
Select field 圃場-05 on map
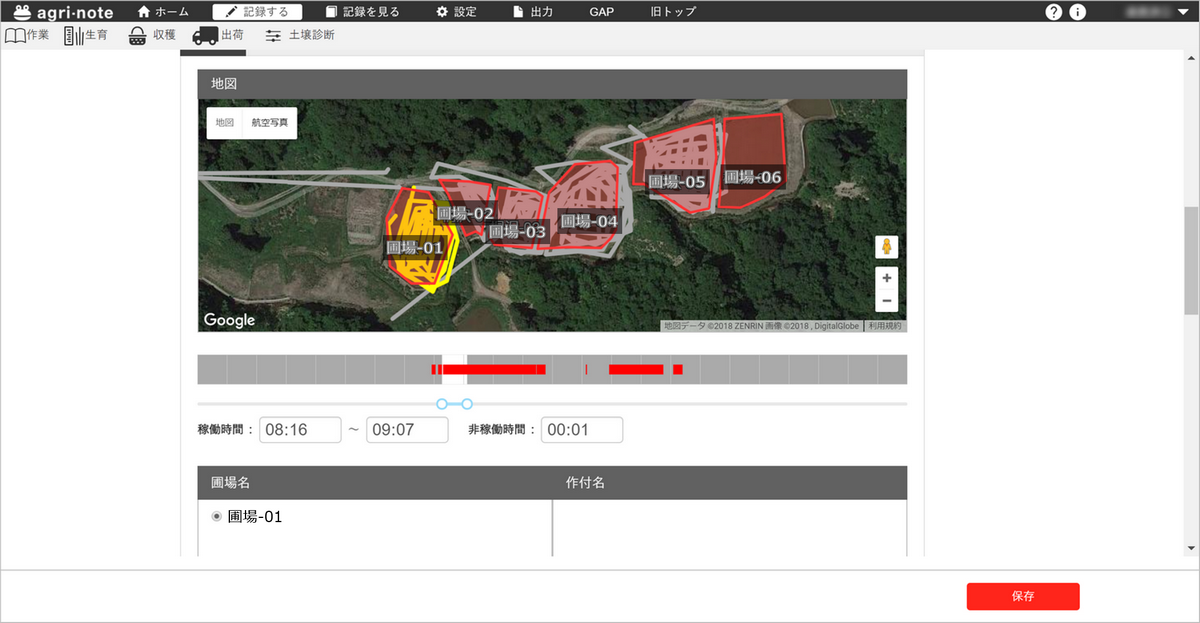click(x=677, y=182)
